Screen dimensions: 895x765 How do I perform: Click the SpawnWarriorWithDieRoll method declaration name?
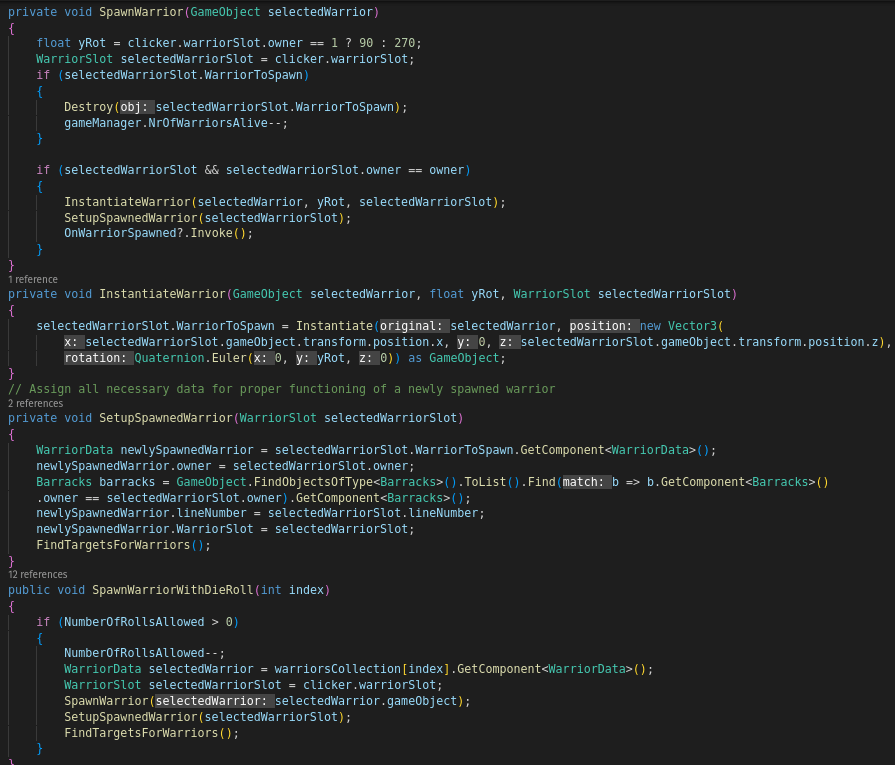point(173,590)
